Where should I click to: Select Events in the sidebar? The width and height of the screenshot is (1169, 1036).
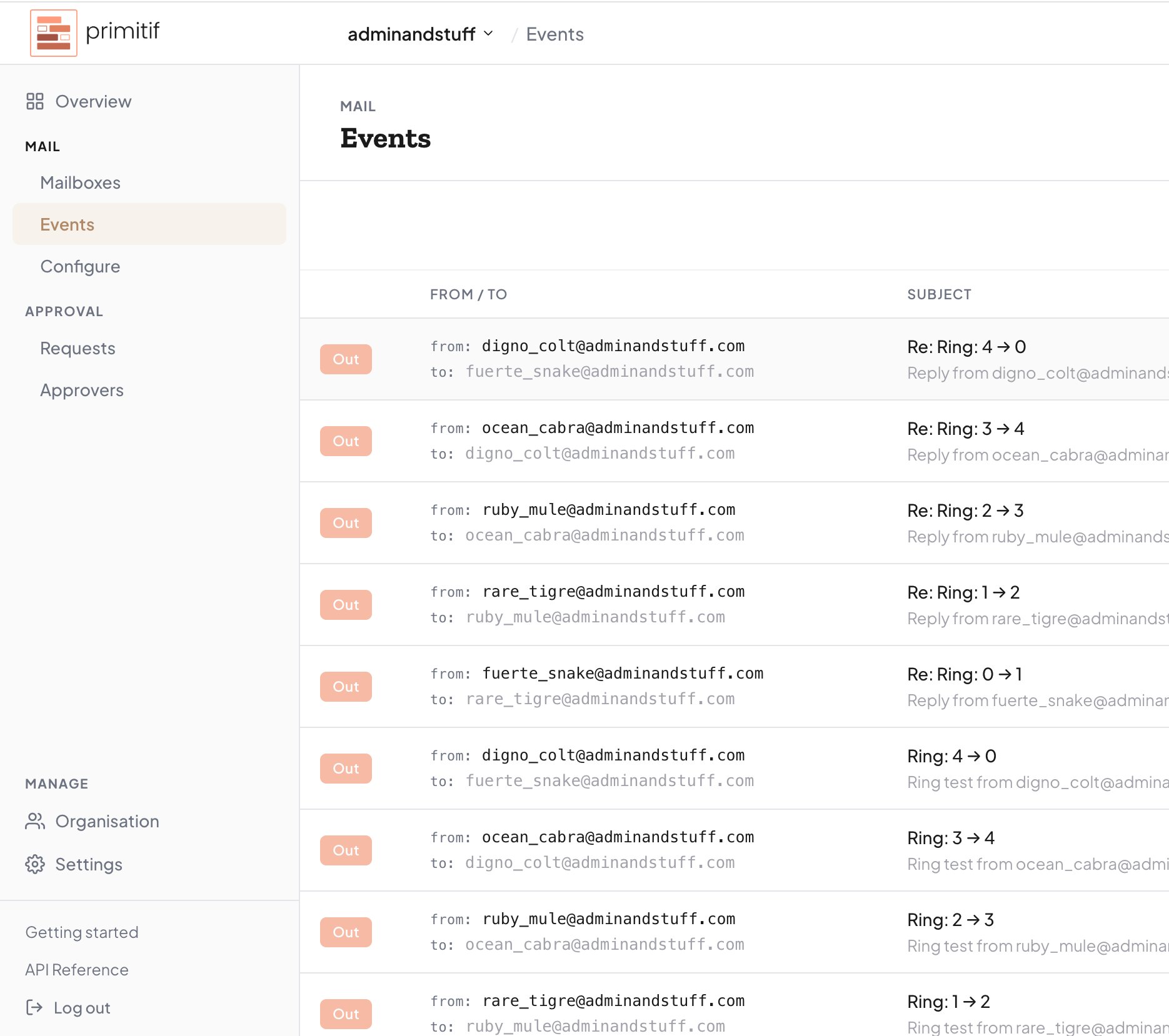point(67,224)
